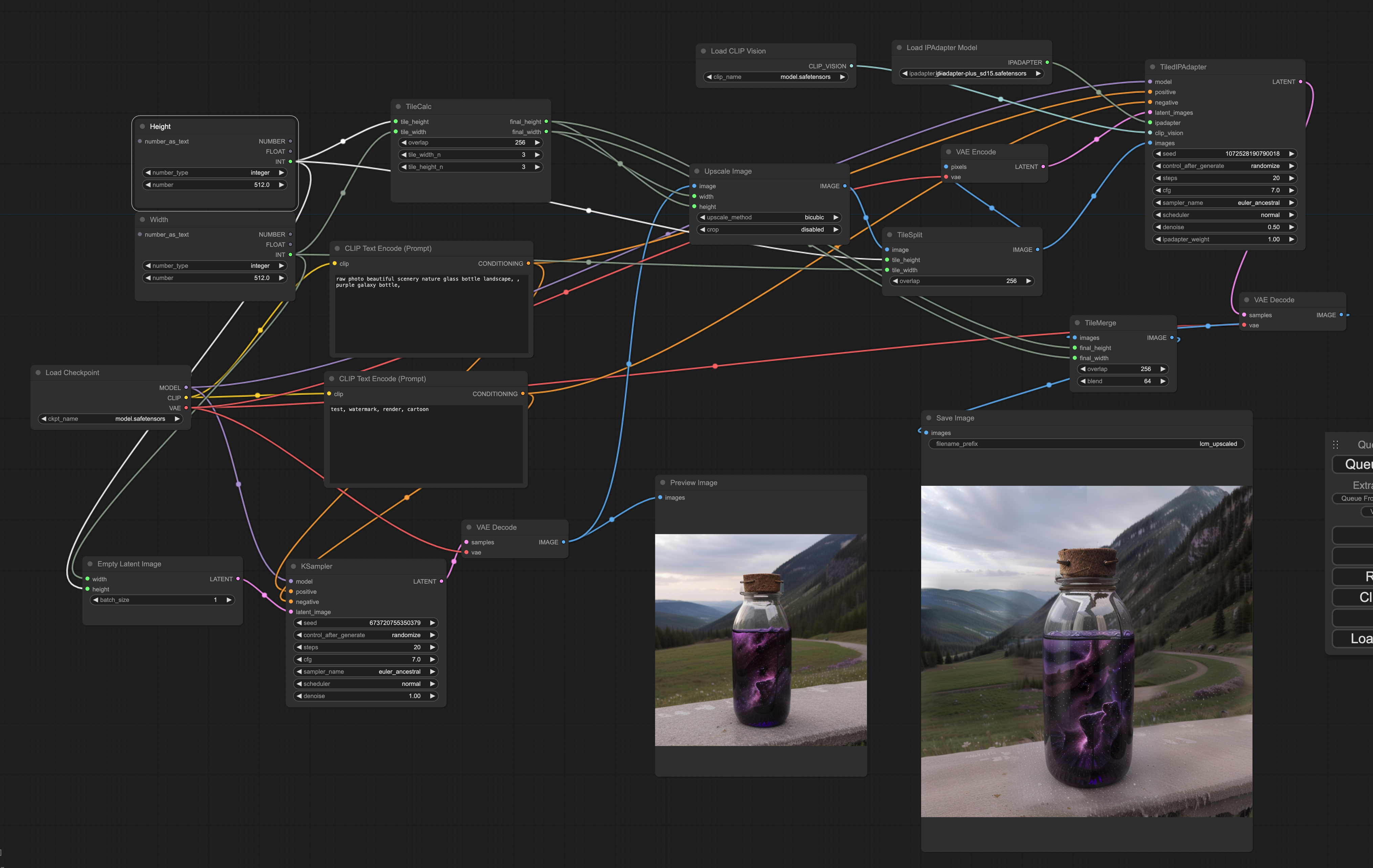Image resolution: width=1373 pixels, height=868 pixels.
Task: Increase tile_width_n with right arrow
Action: click(537, 155)
